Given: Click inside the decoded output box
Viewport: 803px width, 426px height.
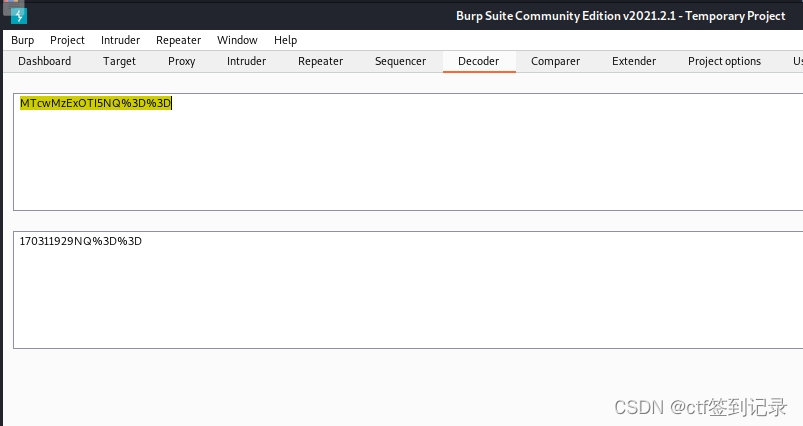Looking at the screenshot, I should pos(408,290).
